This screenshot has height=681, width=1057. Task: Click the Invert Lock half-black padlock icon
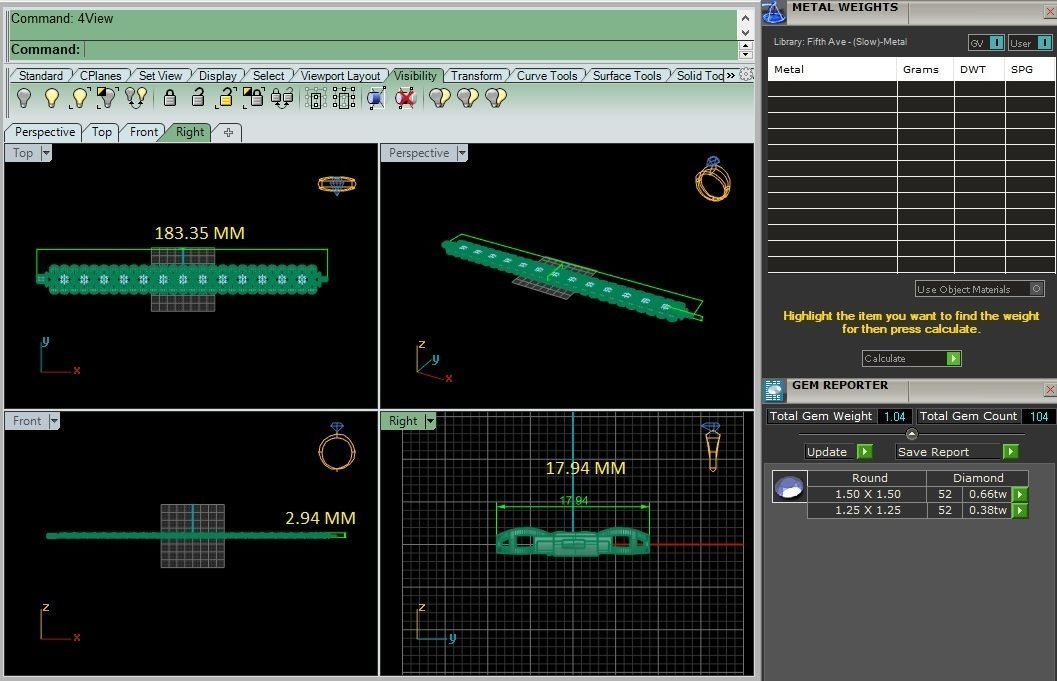click(253, 98)
